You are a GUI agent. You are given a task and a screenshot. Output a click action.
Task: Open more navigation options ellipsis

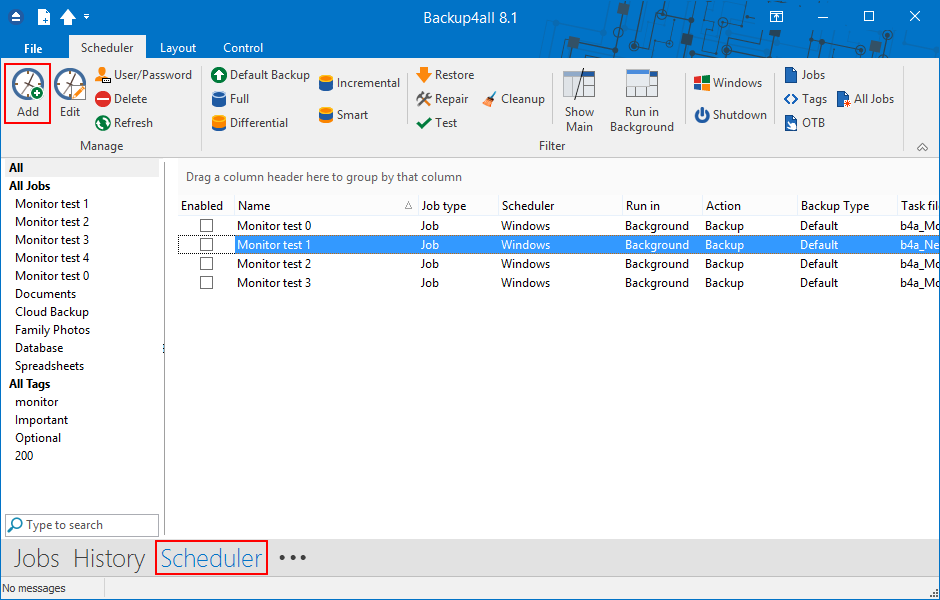pos(292,558)
